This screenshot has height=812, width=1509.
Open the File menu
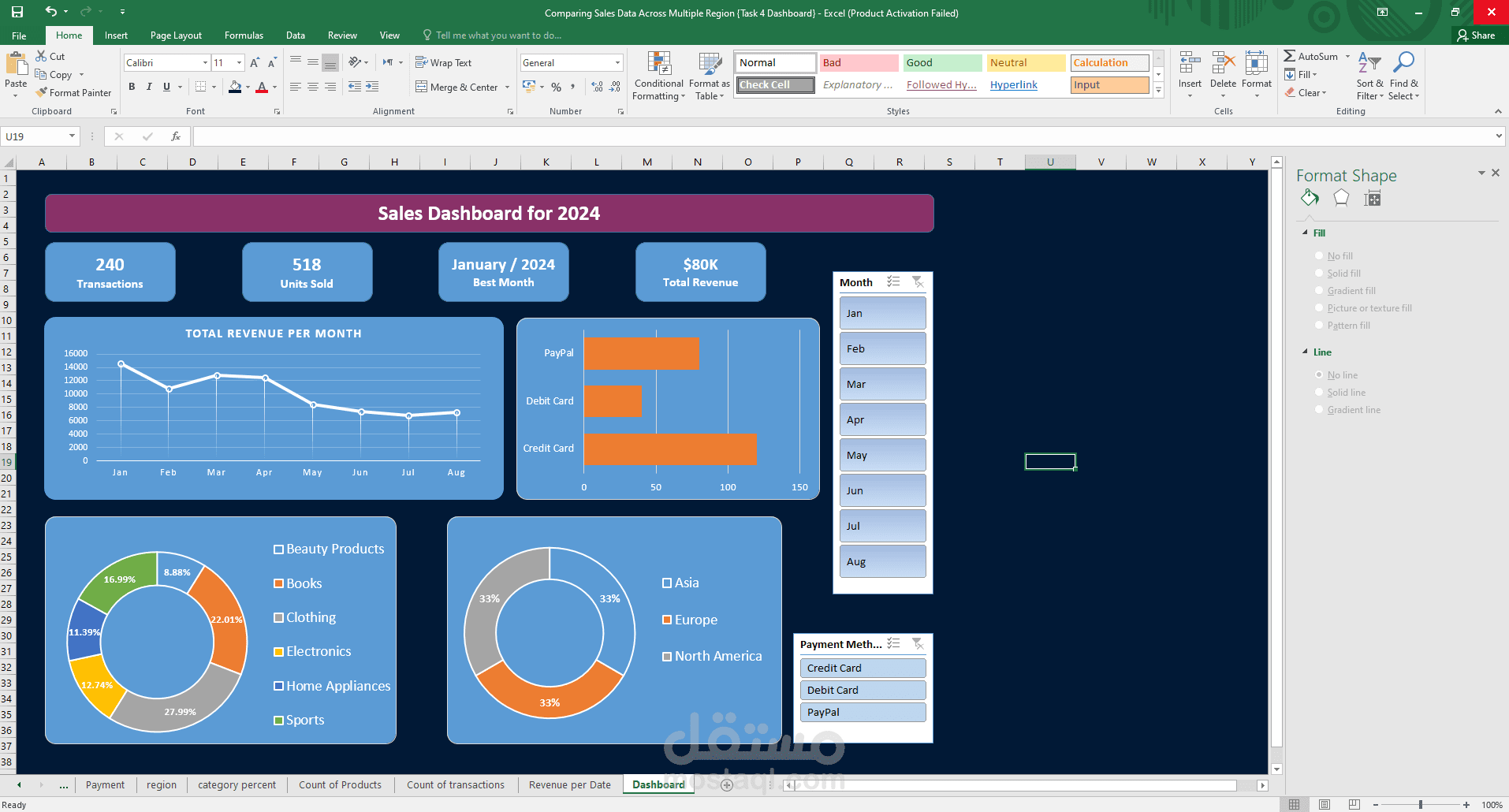[19, 35]
